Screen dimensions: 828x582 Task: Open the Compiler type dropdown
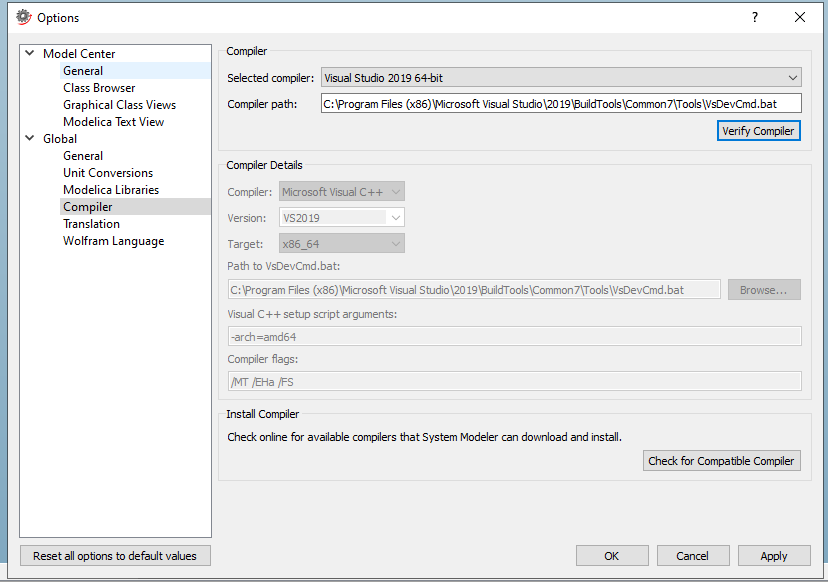[342, 192]
